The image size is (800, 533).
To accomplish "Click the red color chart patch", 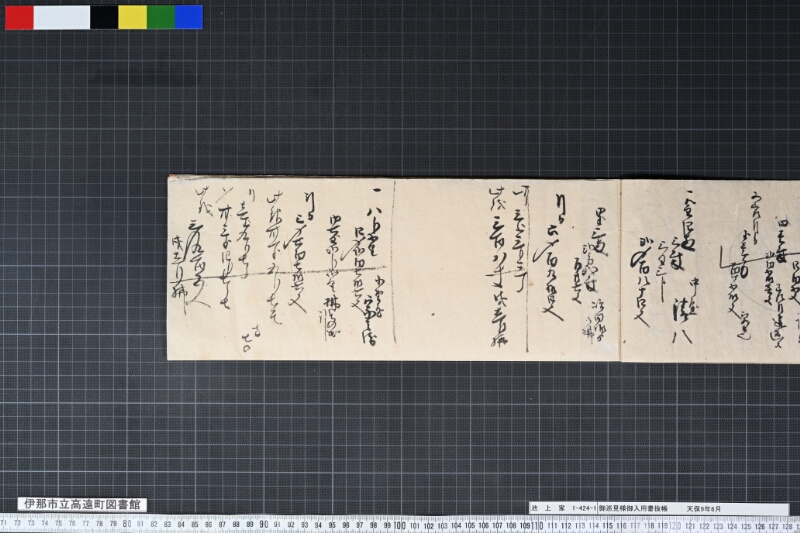I will coord(19,17).
